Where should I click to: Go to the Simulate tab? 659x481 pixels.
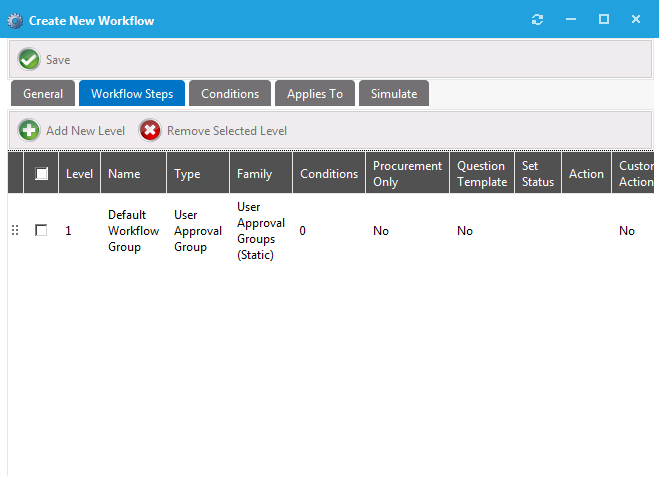pyautogui.click(x=394, y=94)
